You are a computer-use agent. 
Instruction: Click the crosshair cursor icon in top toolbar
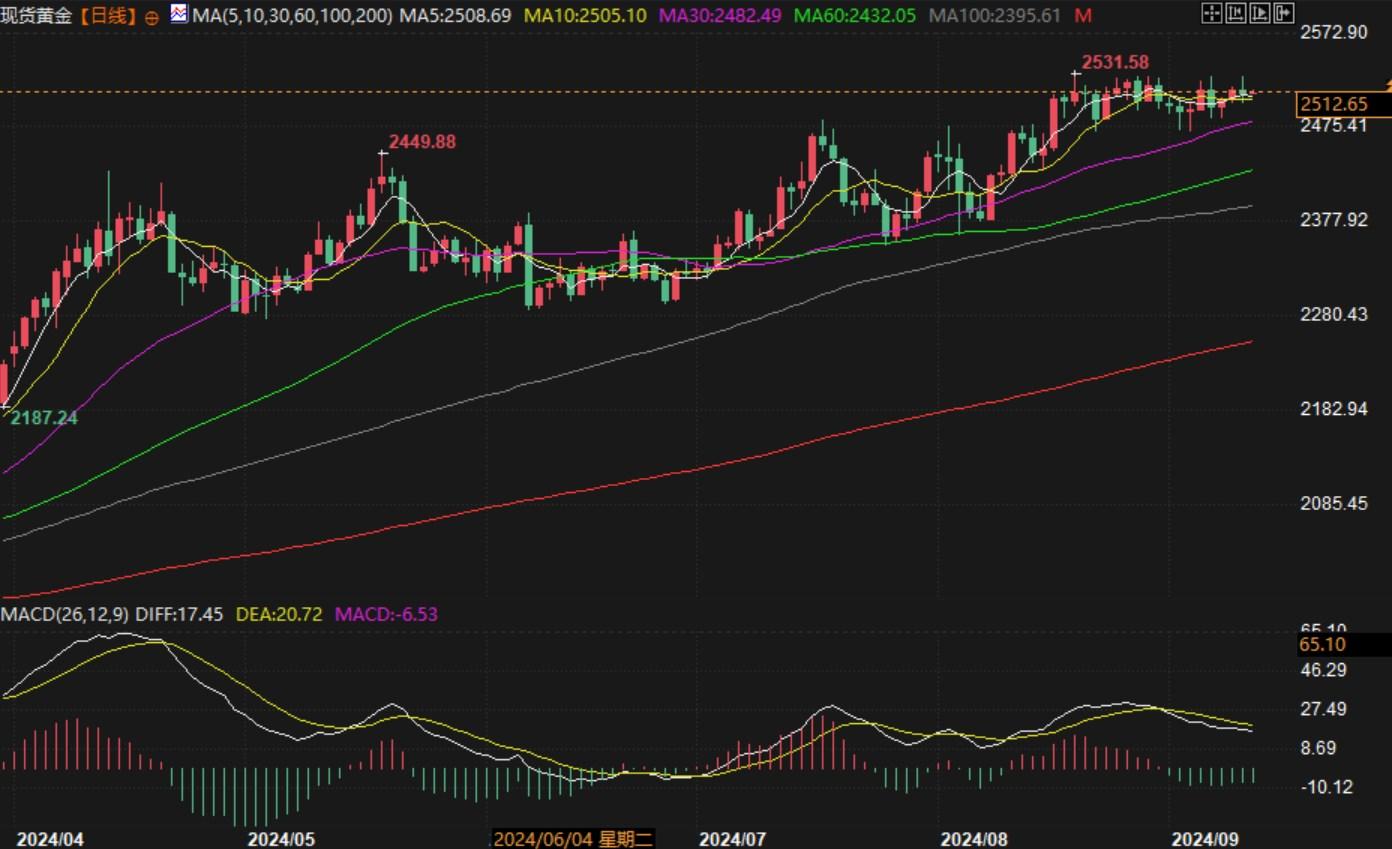1211,13
